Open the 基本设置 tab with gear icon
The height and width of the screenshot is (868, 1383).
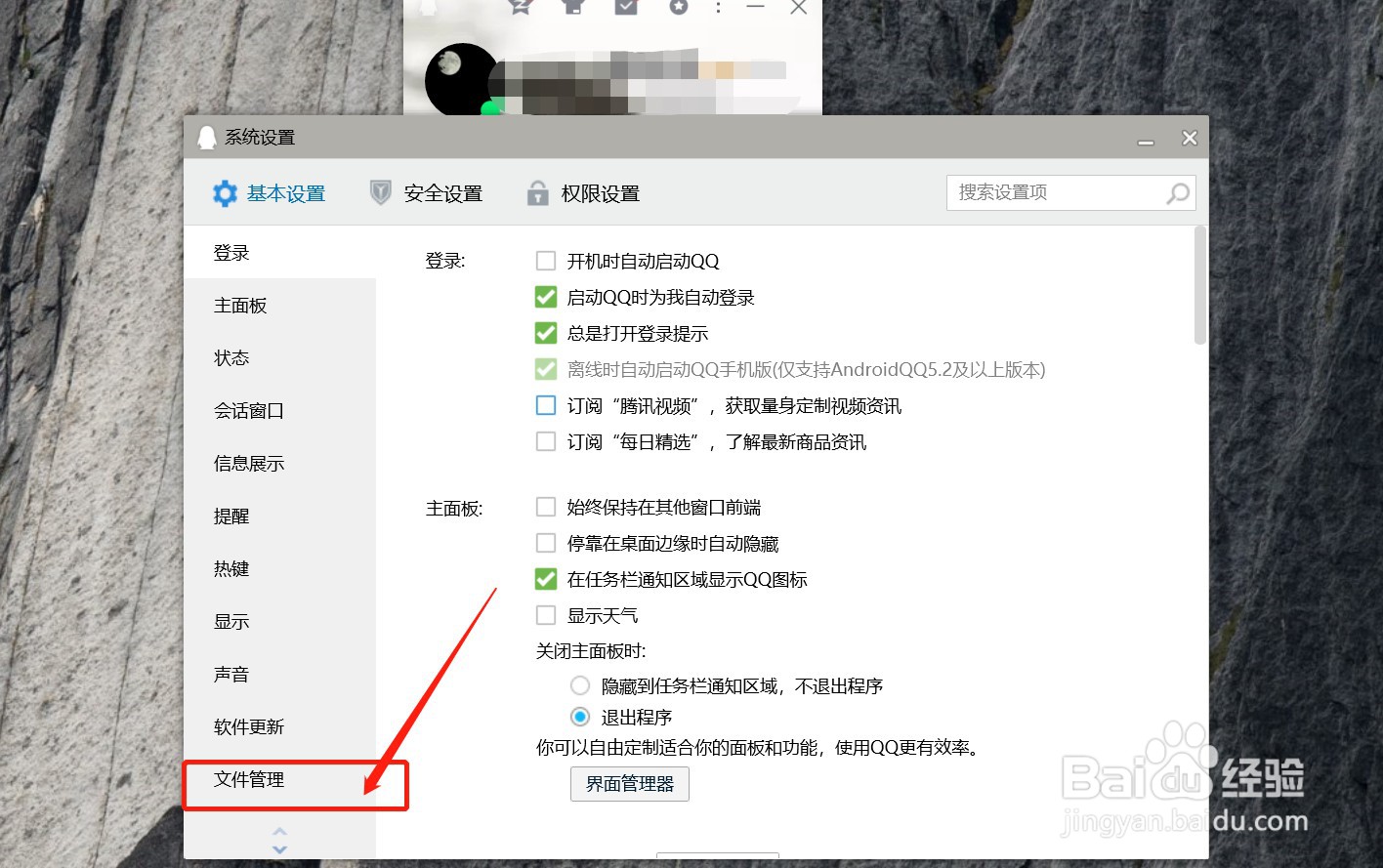[x=269, y=193]
